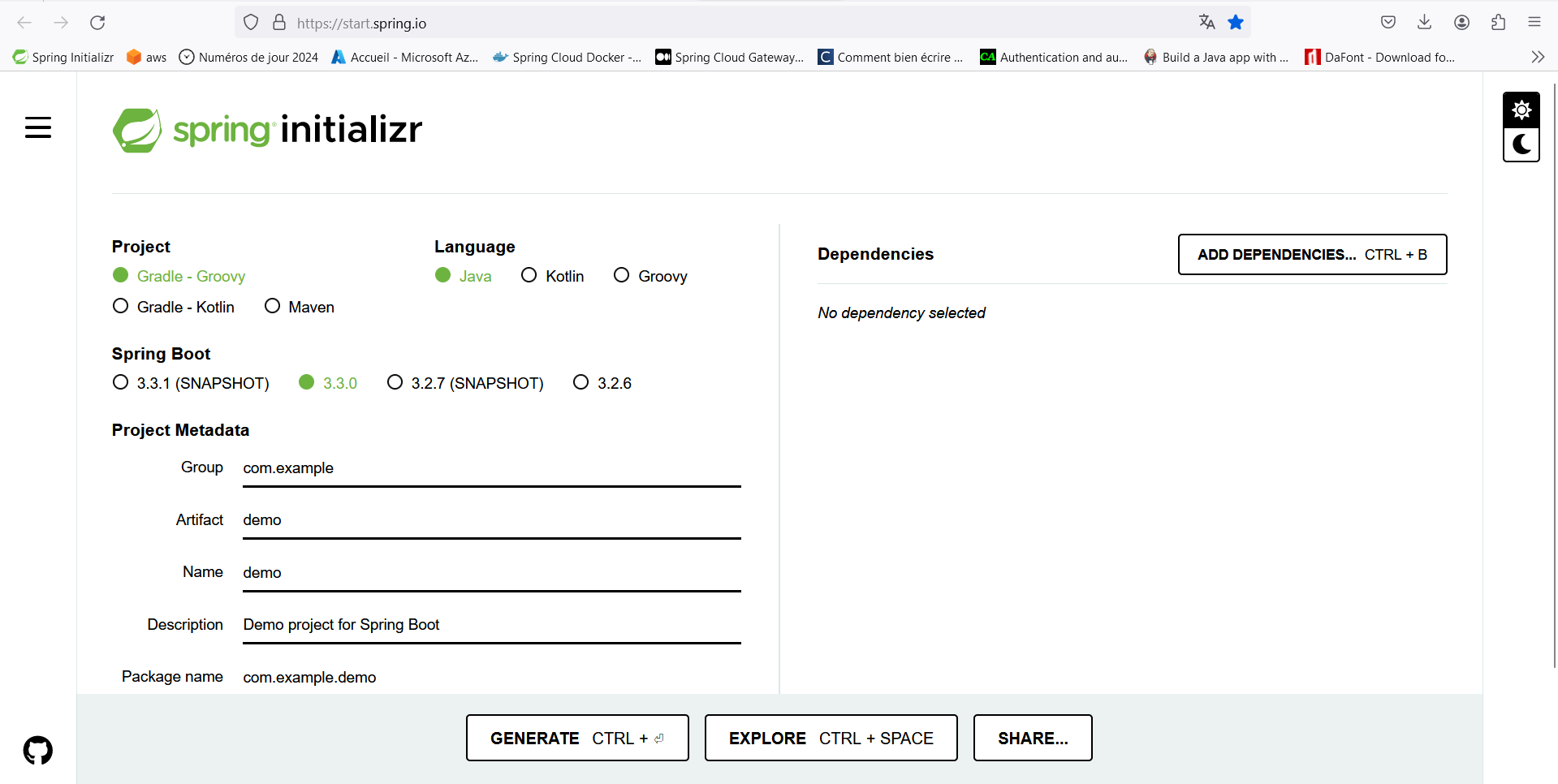Image resolution: width=1558 pixels, height=784 pixels.
Task: Reload the page
Action: tap(97, 23)
